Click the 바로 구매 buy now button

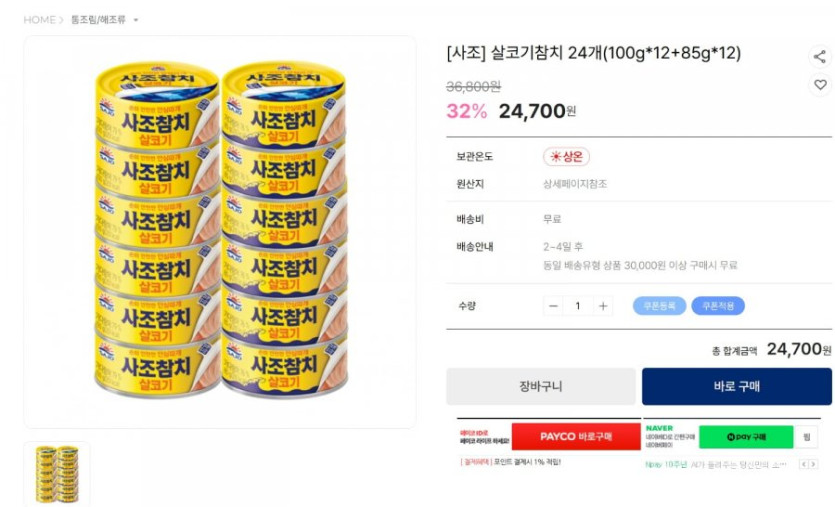(x=736, y=387)
